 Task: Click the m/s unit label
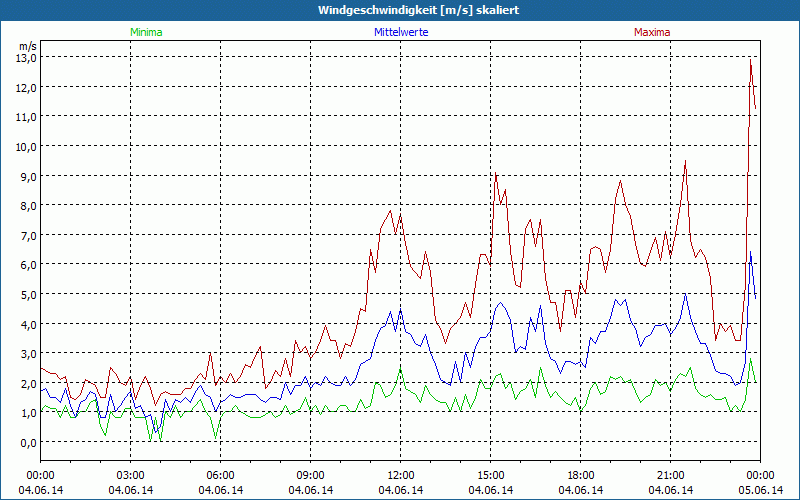(x=26, y=46)
